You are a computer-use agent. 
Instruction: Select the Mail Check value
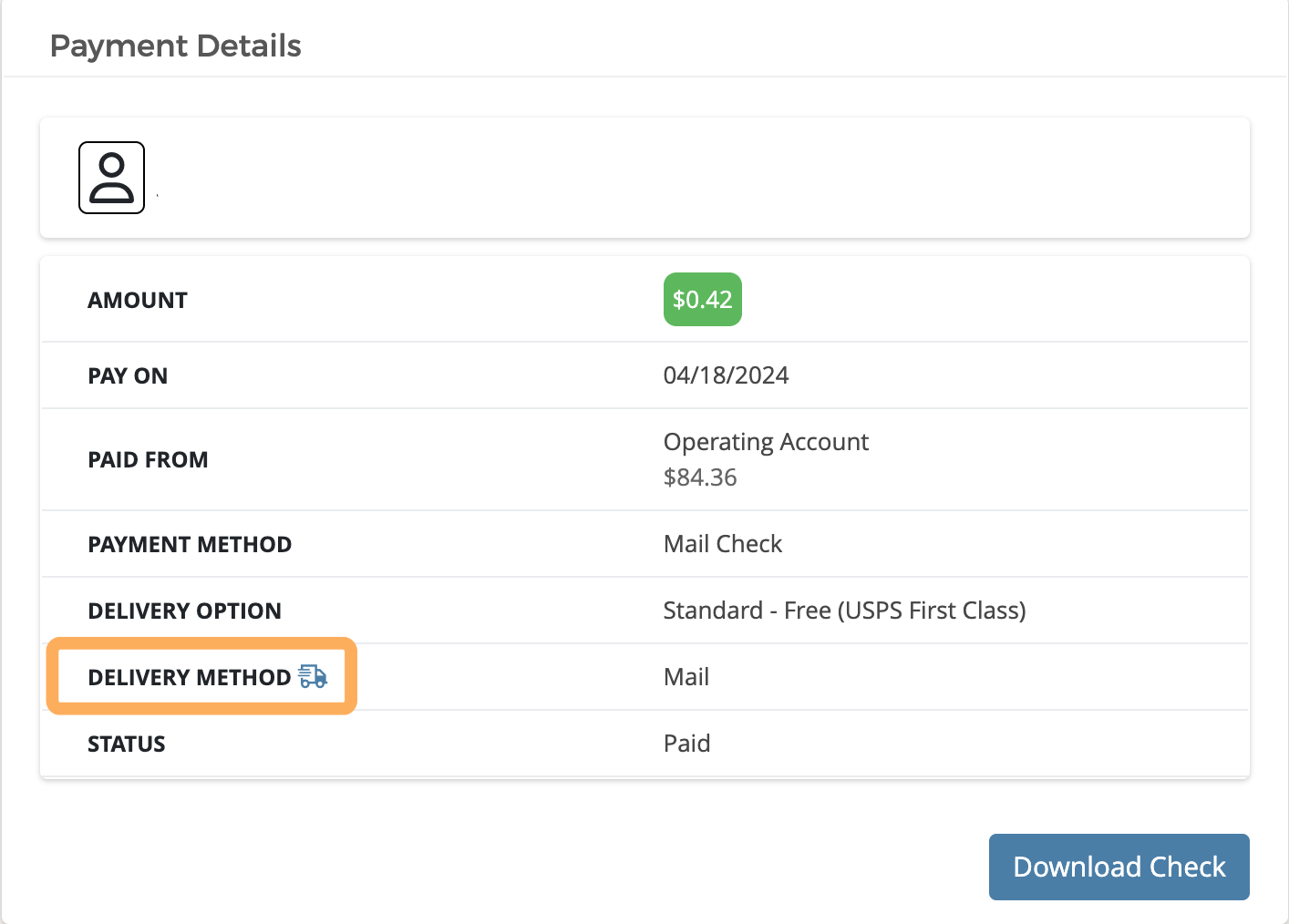[722, 544]
